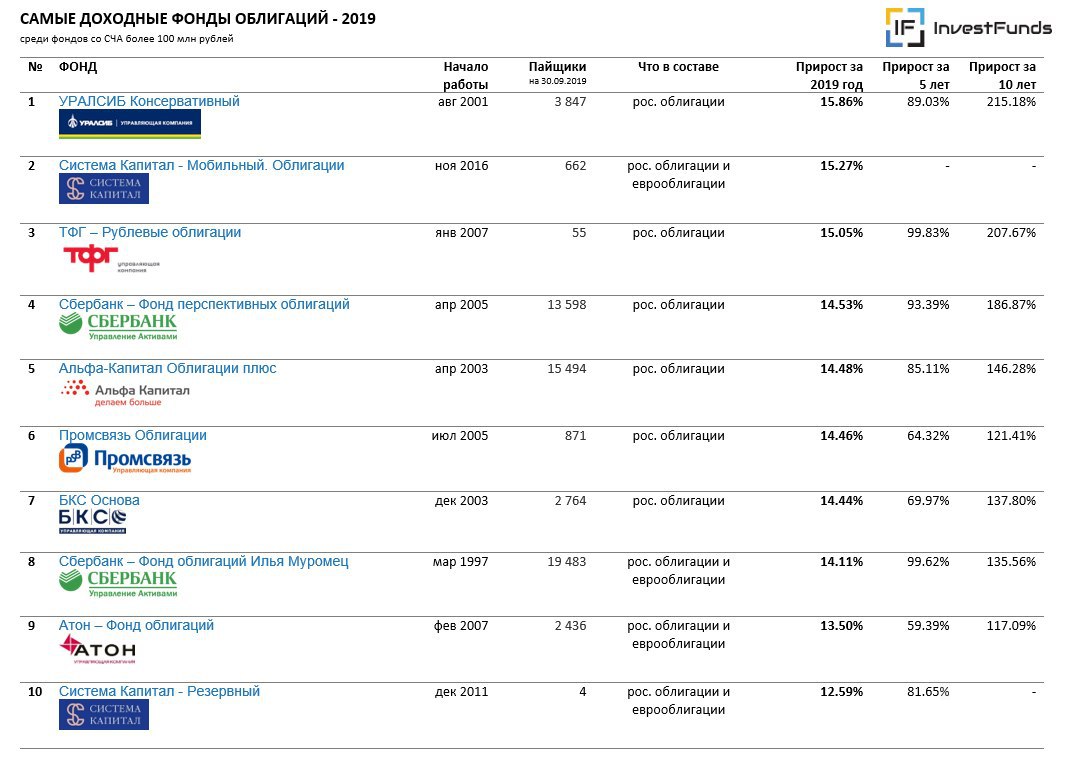Image resolution: width=1078 pixels, height=766 pixels.
Task: Click the Сбербанк logo in row 4
Action: click(x=118, y=327)
